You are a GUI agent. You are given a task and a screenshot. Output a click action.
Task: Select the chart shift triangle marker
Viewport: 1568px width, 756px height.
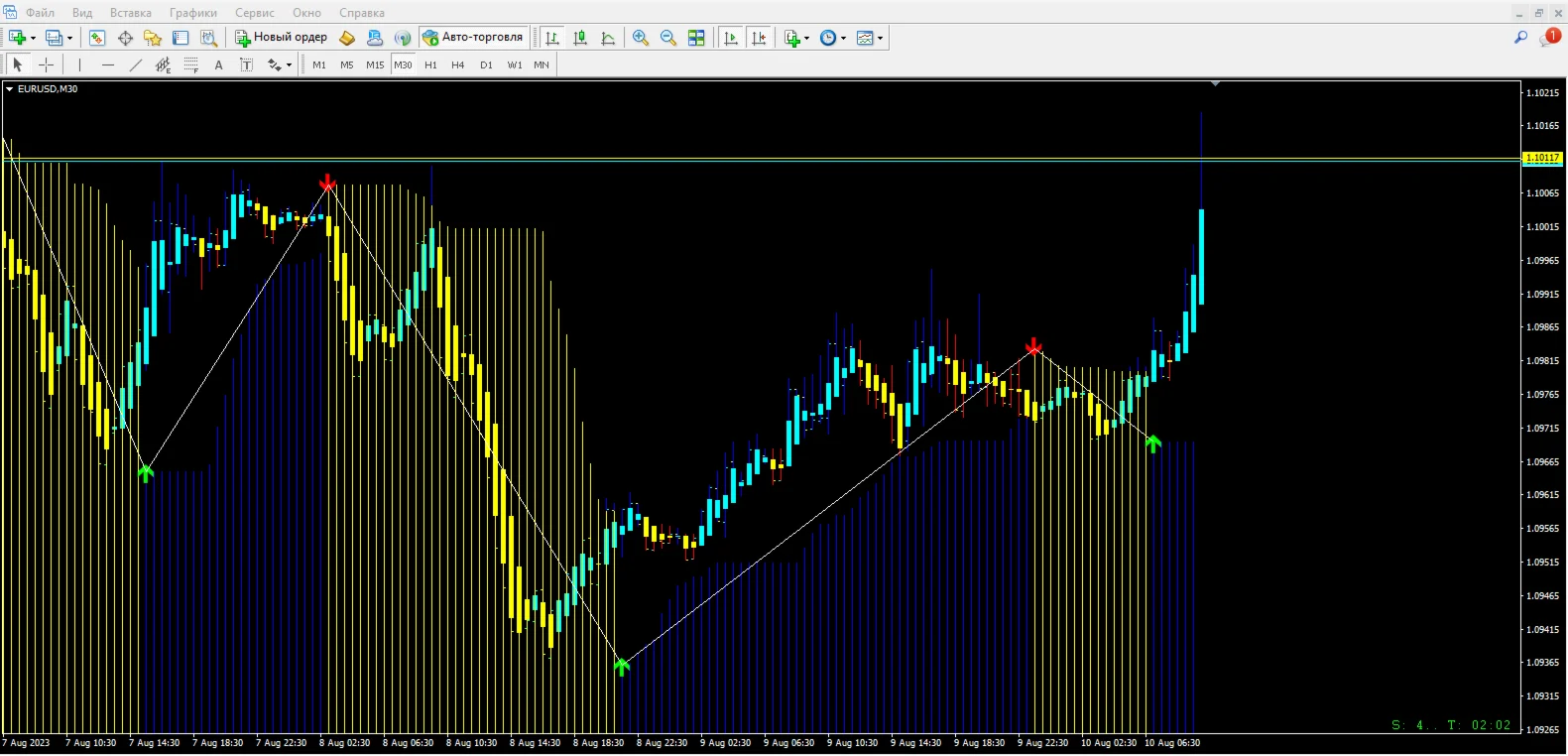(1215, 83)
